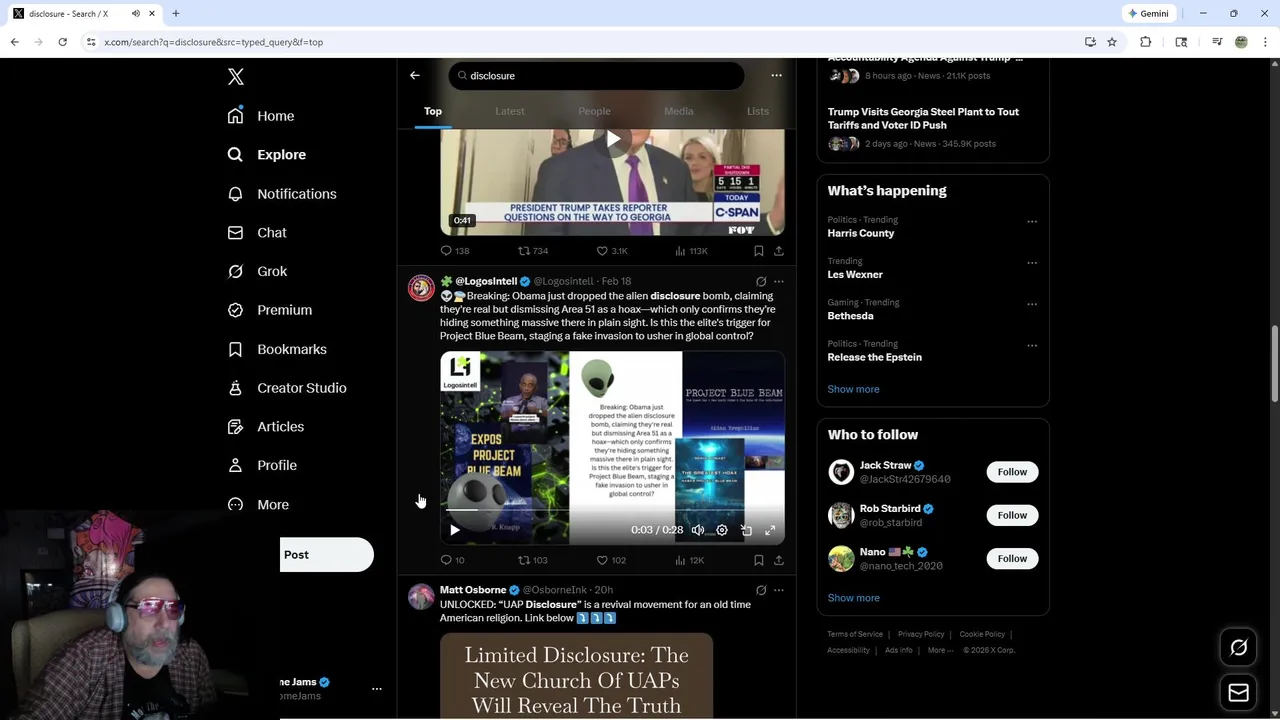The width and height of the screenshot is (1280, 720).
Task: Bookmark this page with the star icon
Action: (1112, 42)
